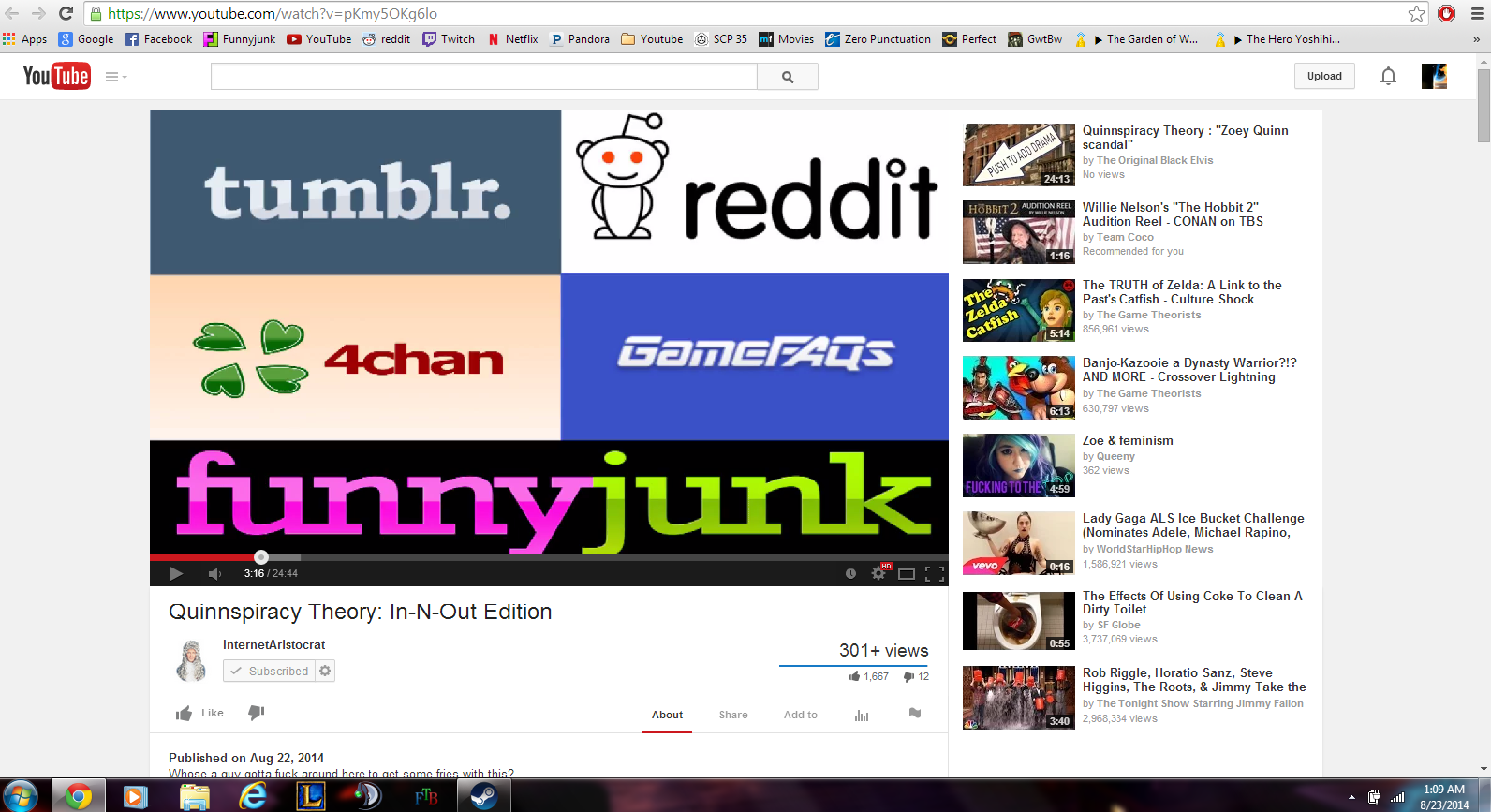The width and height of the screenshot is (1491, 812).
Task: Open the Facebook bookmark
Action: pyautogui.click(x=158, y=39)
